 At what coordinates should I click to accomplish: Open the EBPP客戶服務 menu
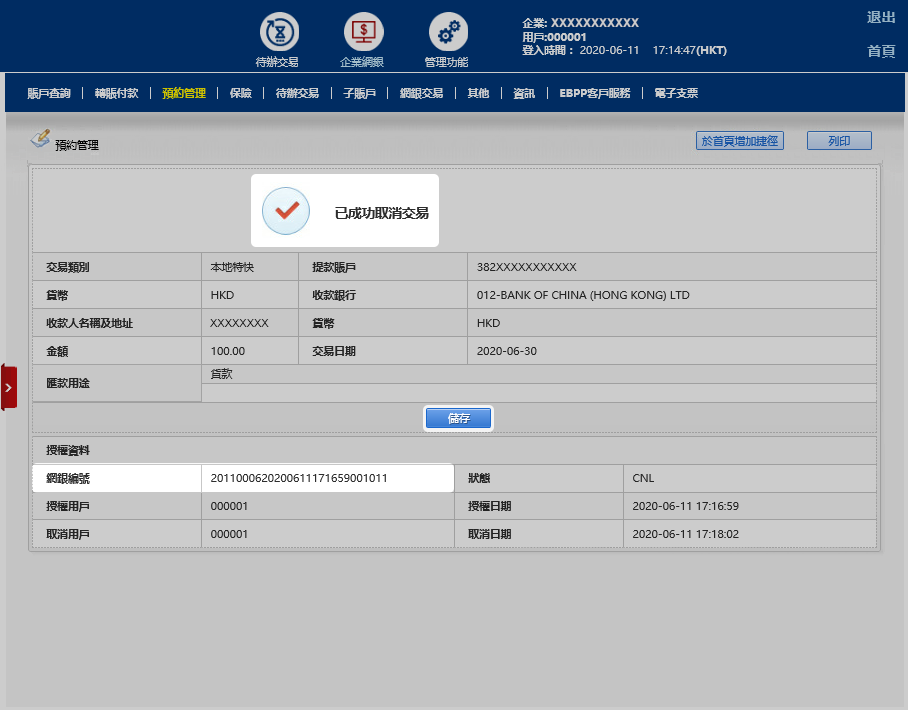(x=595, y=93)
